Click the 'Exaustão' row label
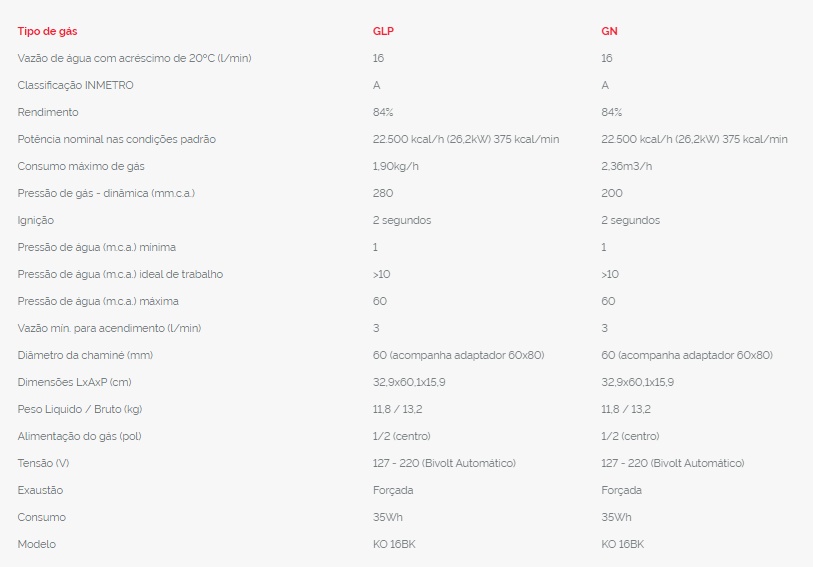The width and height of the screenshot is (813, 567). pos(40,490)
